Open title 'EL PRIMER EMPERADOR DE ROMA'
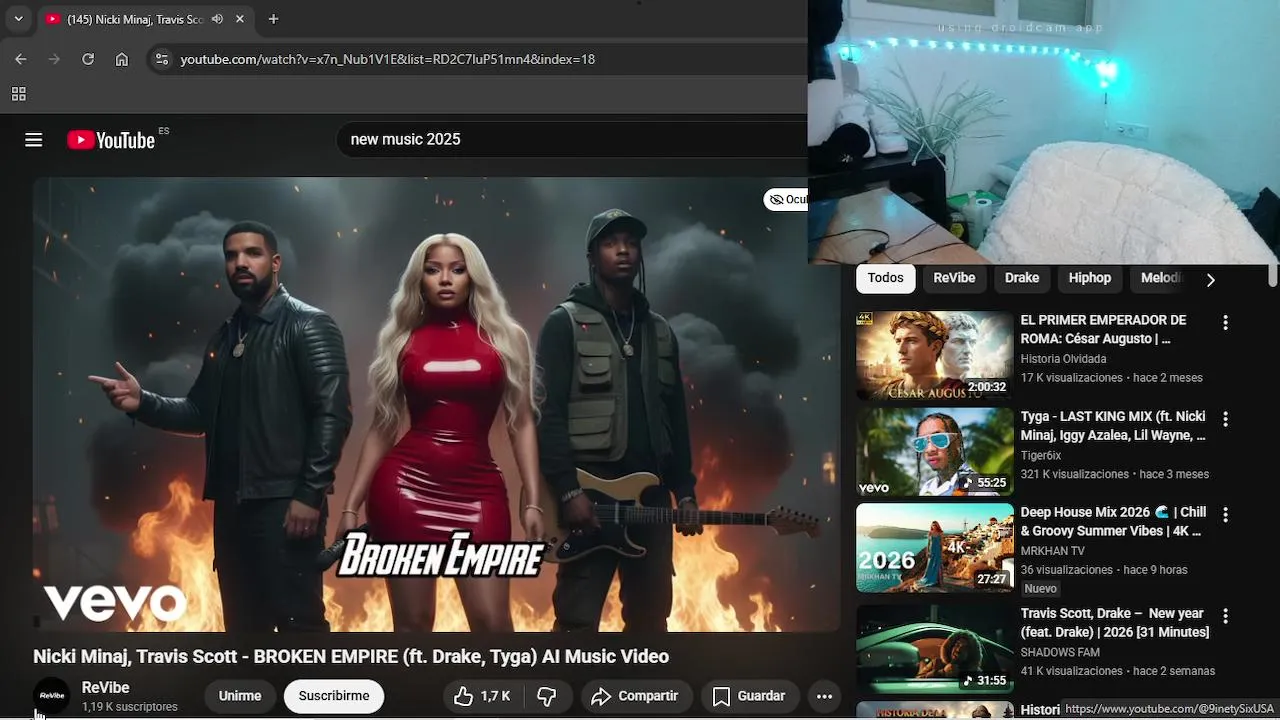The image size is (1280, 720). [x=1103, y=329]
